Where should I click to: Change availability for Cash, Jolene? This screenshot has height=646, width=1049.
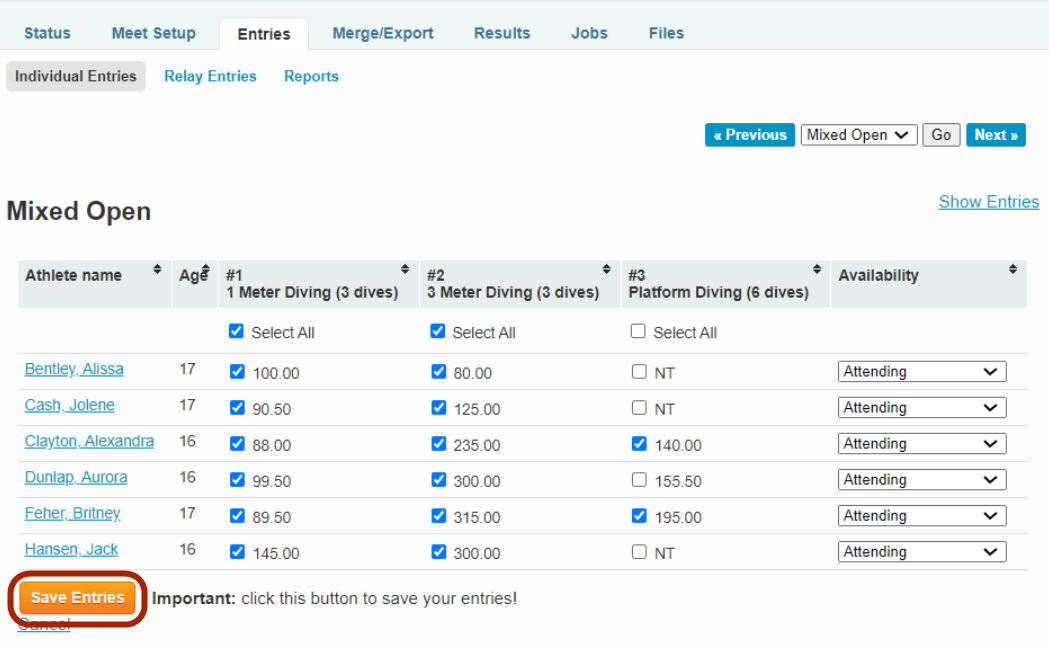click(x=921, y=408)
